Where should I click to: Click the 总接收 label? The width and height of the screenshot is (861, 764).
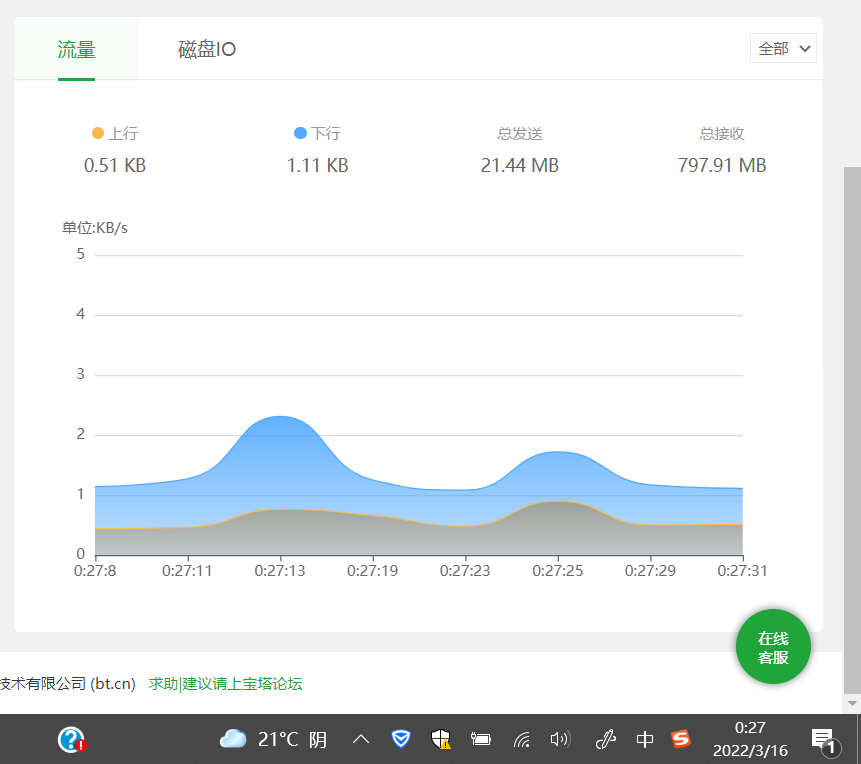pyautogui.click(x=722, y=133)
